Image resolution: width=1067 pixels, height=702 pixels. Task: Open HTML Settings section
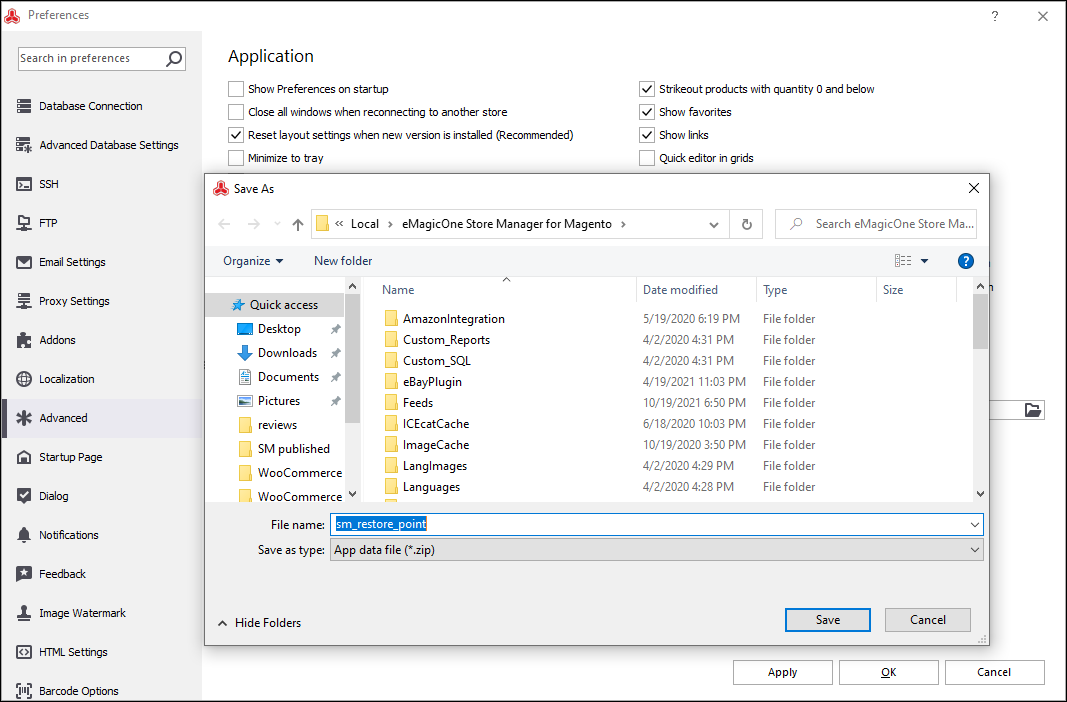pyautogui.click(x=62, y=652)
